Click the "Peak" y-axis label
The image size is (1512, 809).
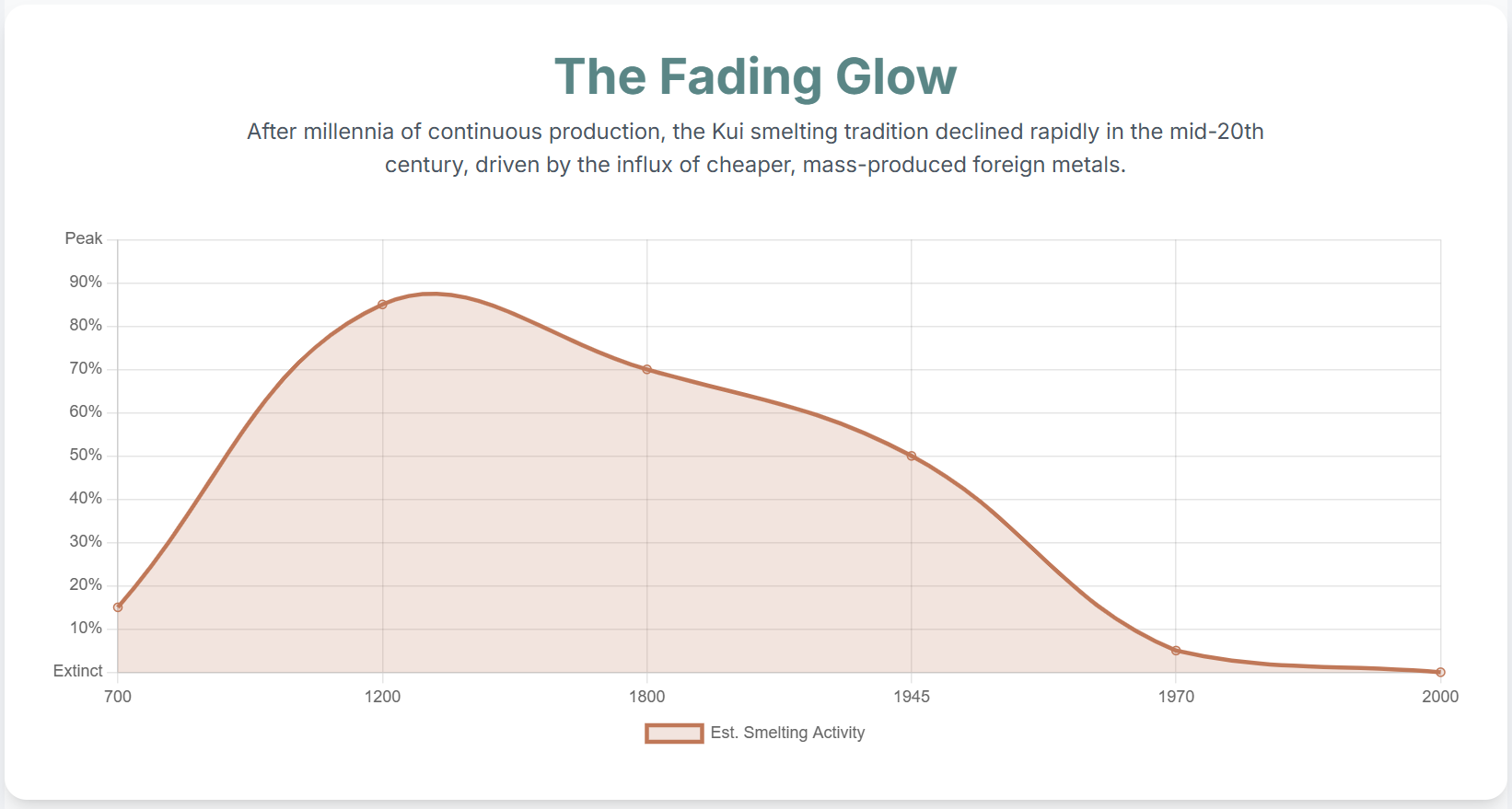[84, 238]
